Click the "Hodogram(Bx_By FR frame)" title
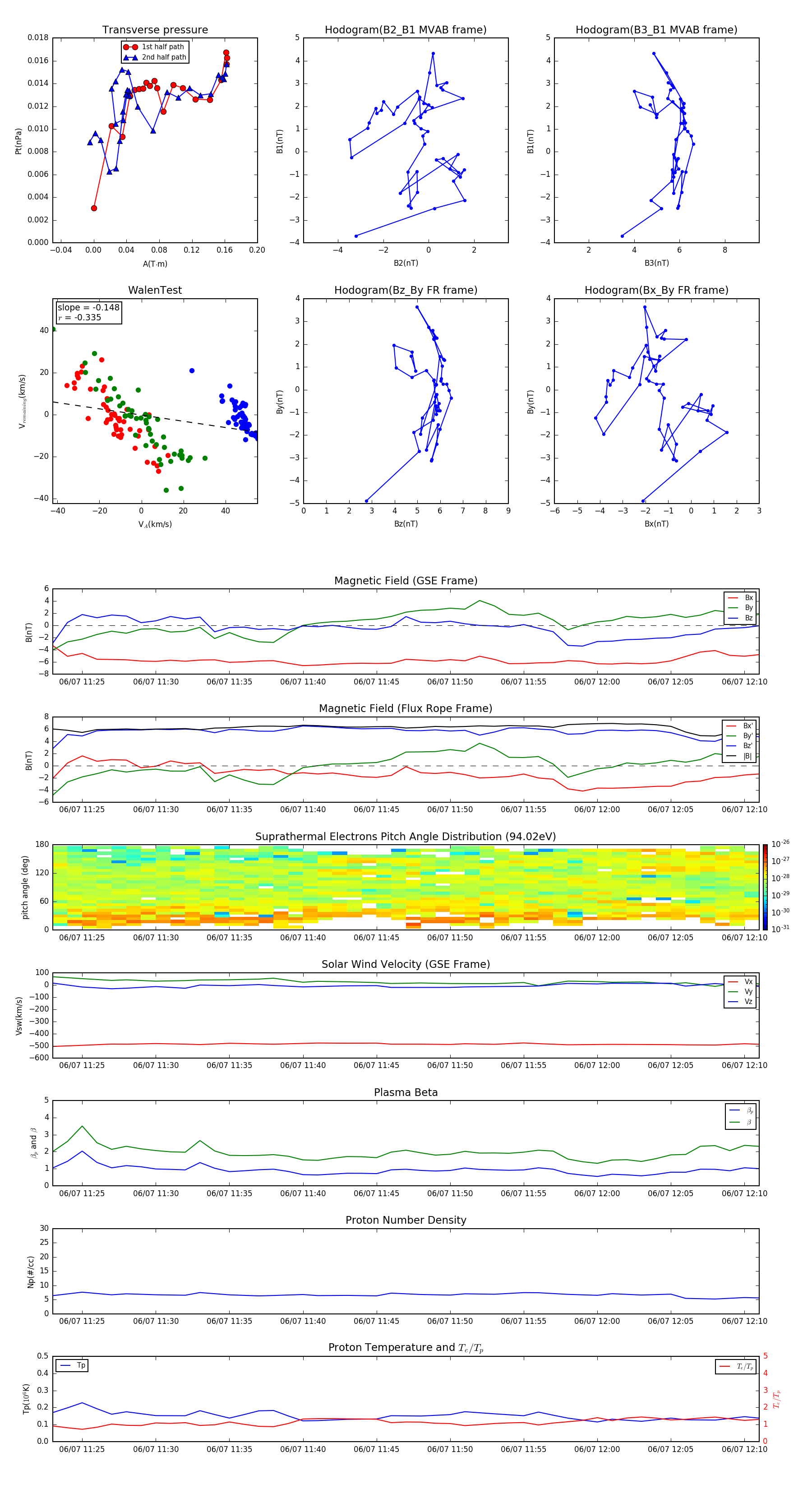Viewport: 812px width, 1489px height. [656, 290]
